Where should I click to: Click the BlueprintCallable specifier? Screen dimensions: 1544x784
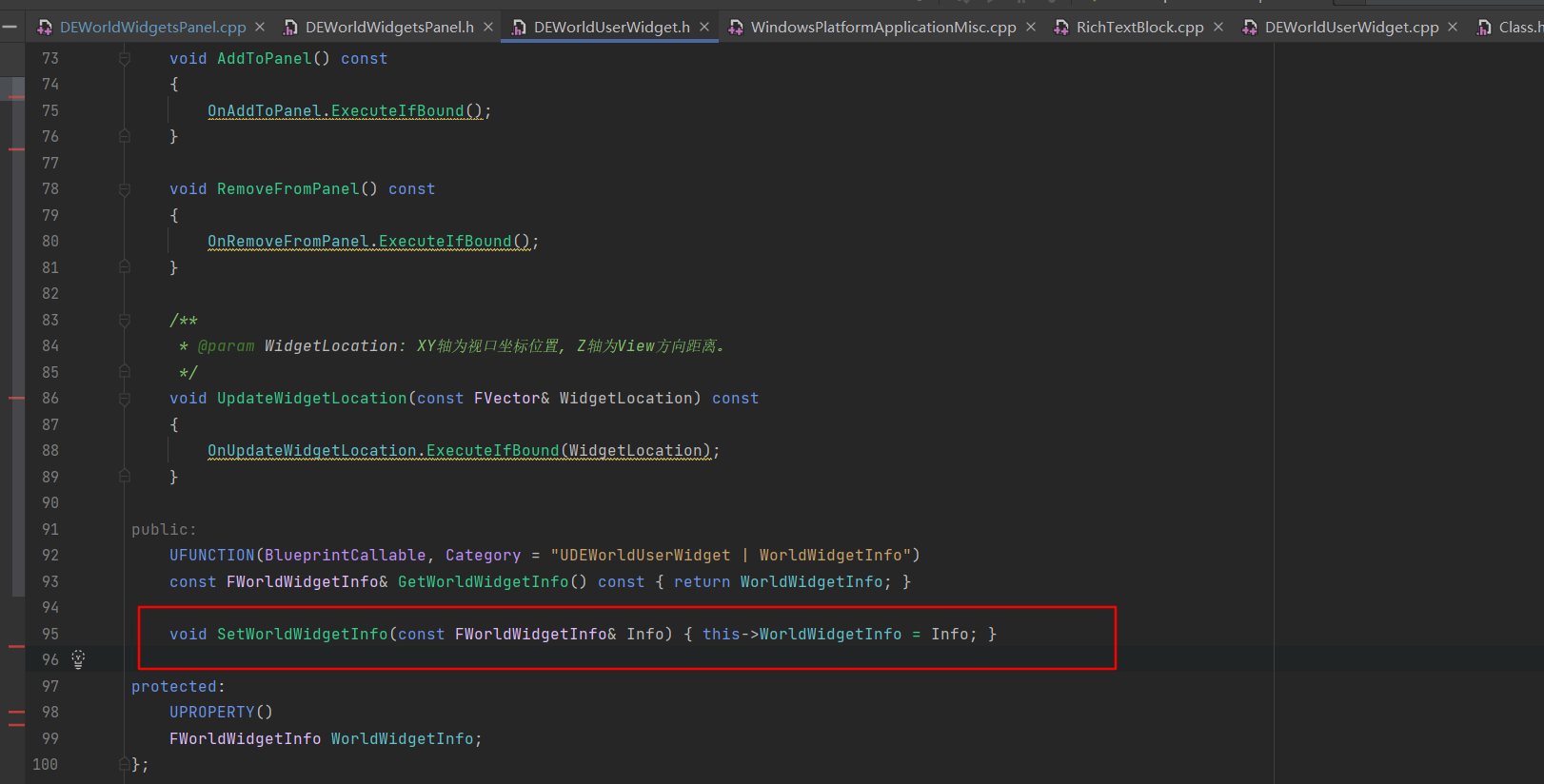coord(345,556)
